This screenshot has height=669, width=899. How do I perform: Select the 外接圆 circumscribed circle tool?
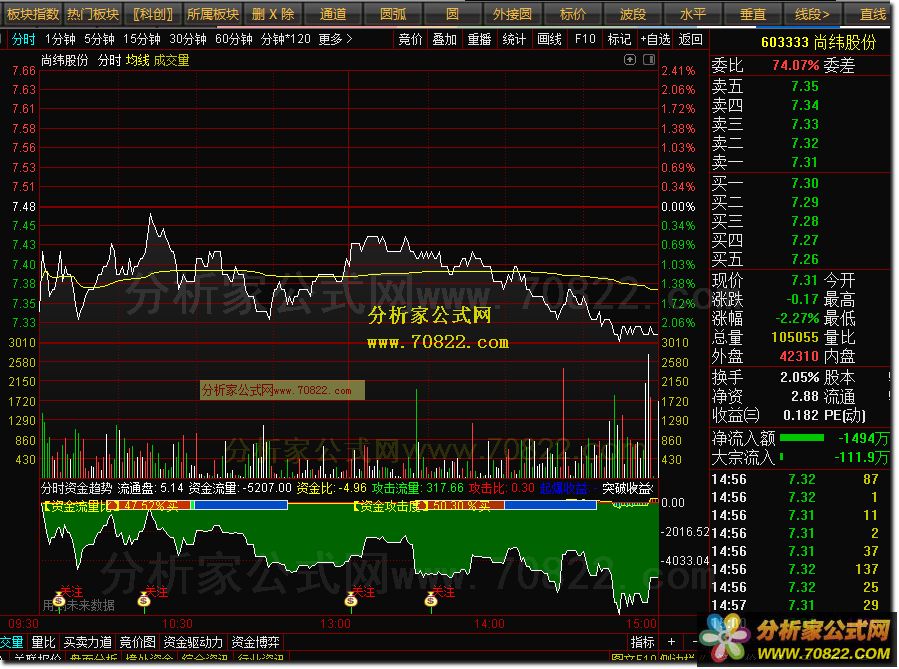coord(512,14)
